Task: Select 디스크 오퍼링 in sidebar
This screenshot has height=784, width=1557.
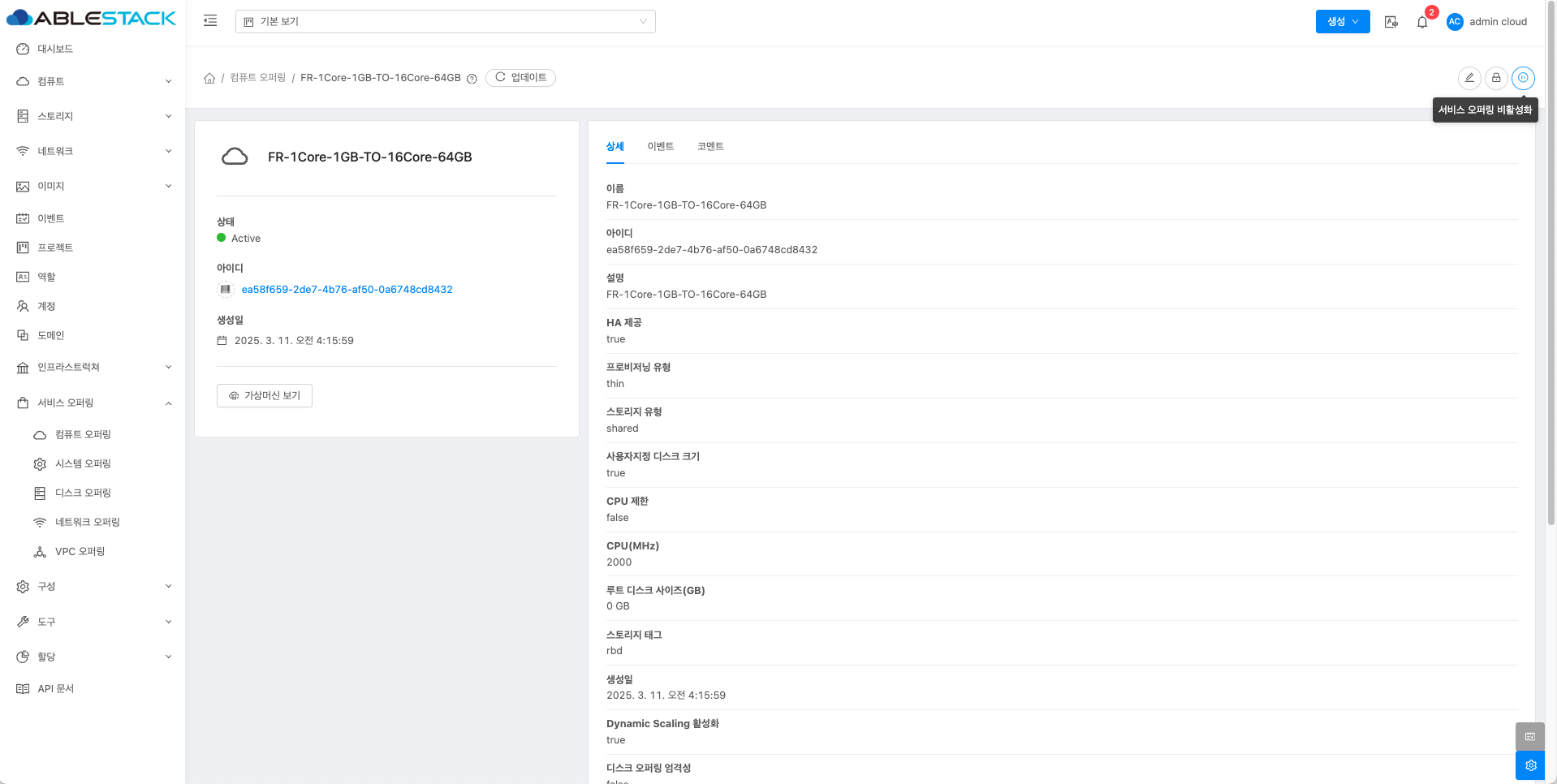Action: (x=83, y=493)
